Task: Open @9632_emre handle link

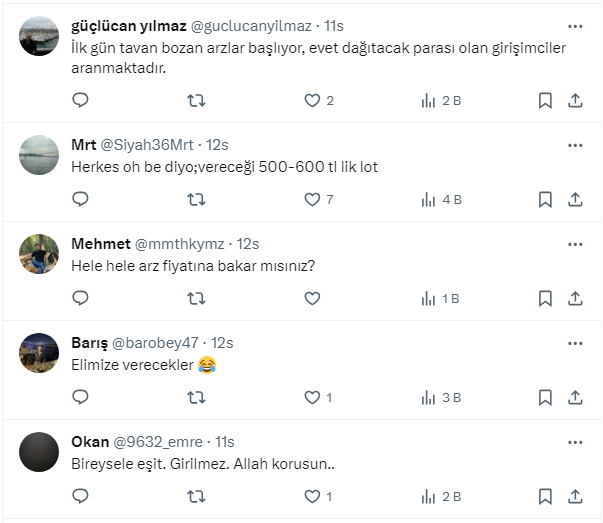Action: point(160,442)
